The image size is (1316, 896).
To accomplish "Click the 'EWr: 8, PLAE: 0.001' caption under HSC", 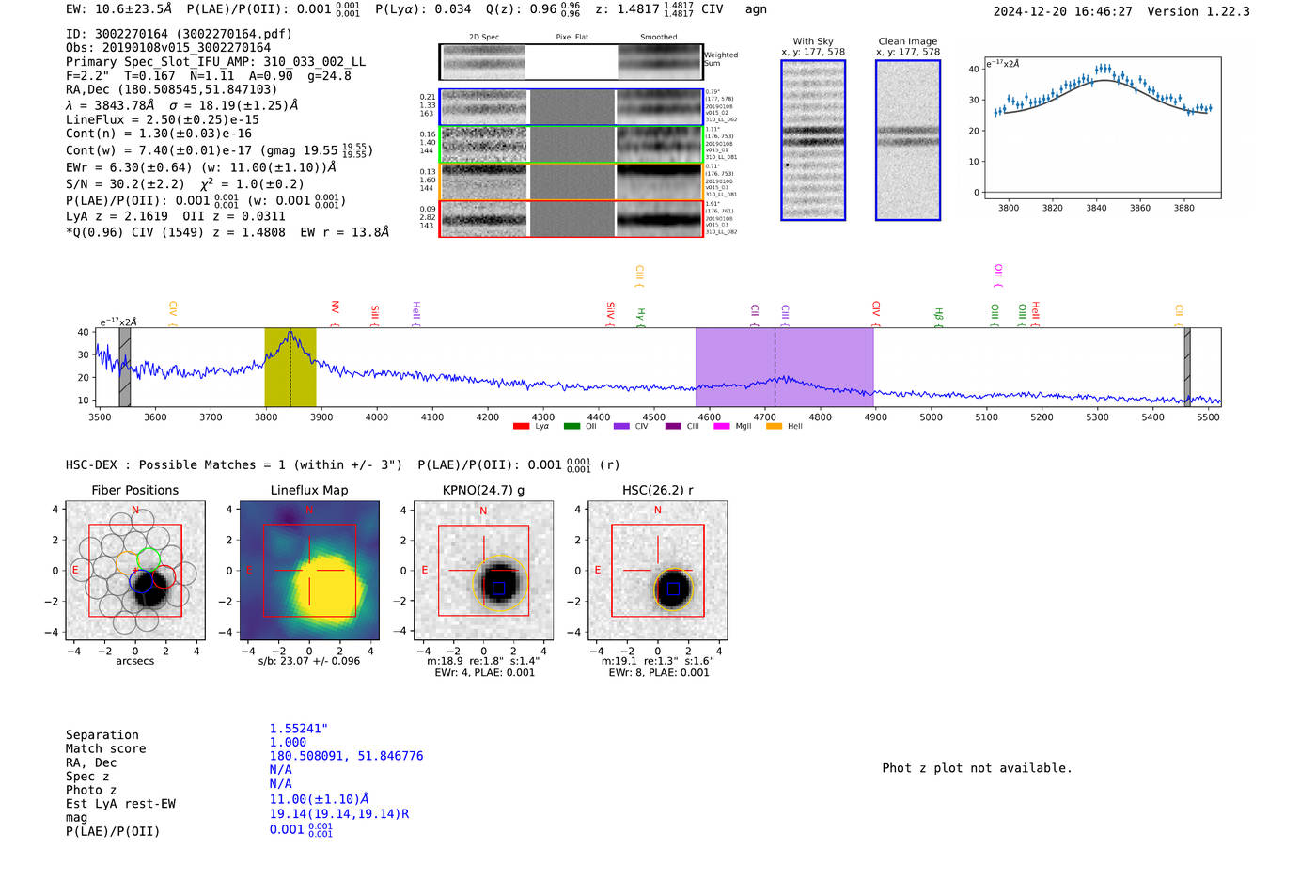I will (x=659, y=672).
